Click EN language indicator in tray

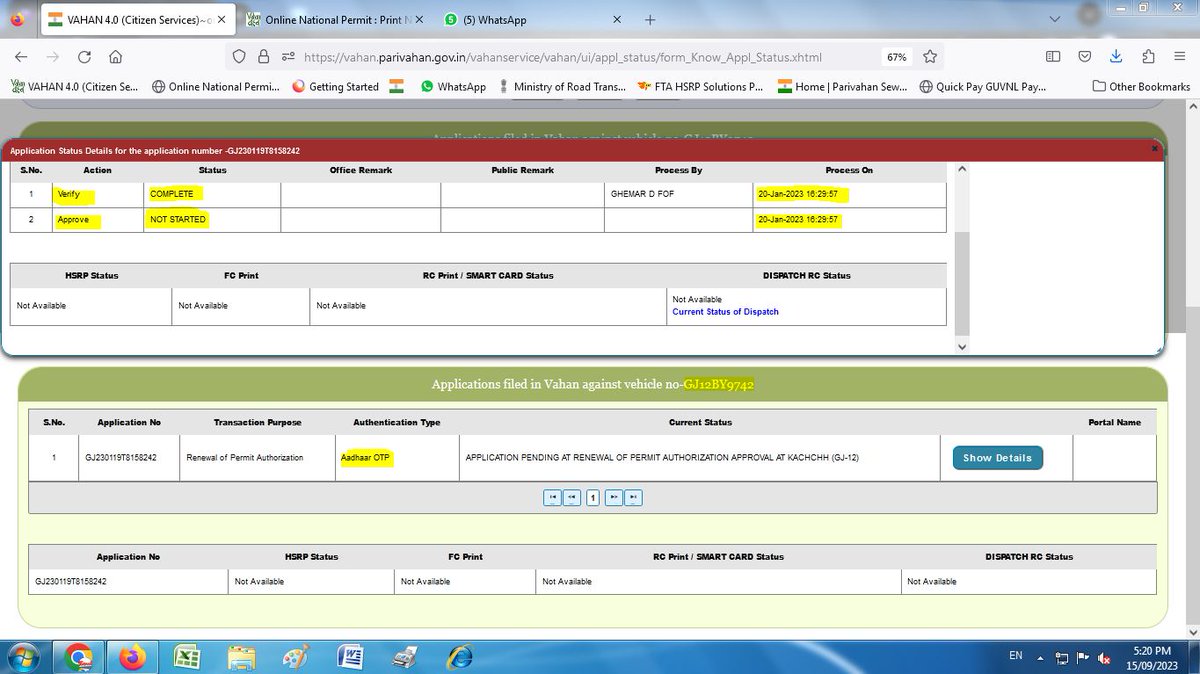click(1016, 656)
